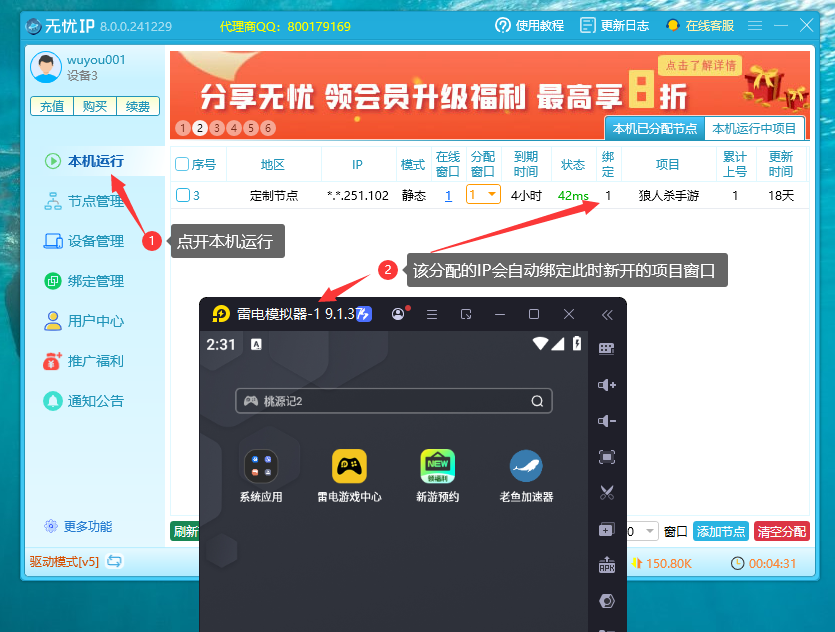835x632 pixels.
Task: Open 更新日志 changelog
Action: [x=615, y=26]
